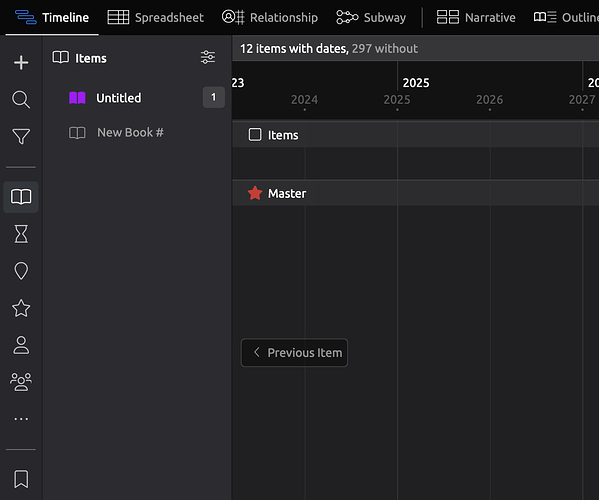Open Items panel settings sliders icon
This screenshot has width=599, height=500.
click(208, 57)
